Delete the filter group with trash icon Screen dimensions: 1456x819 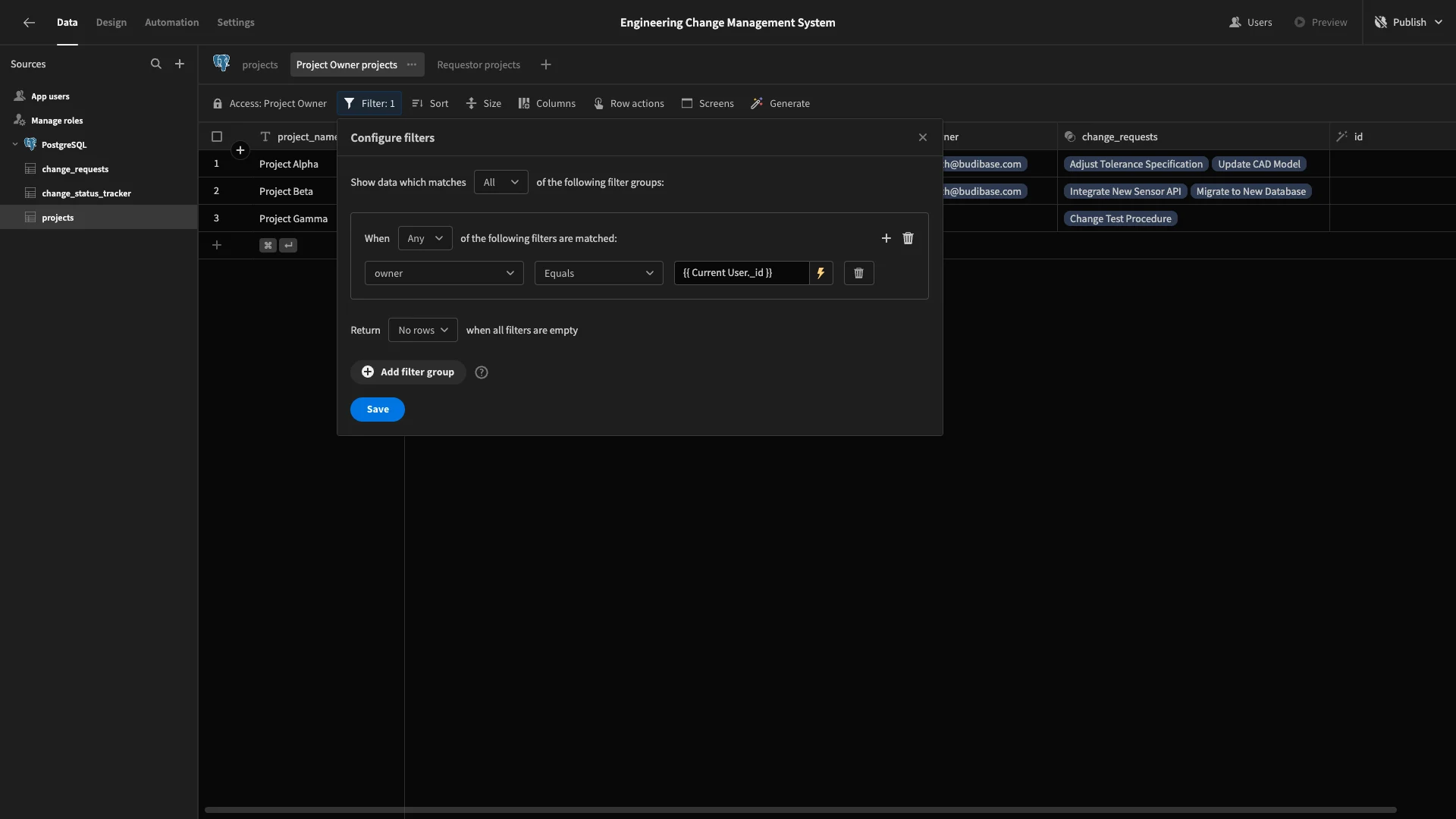[908, 239]
